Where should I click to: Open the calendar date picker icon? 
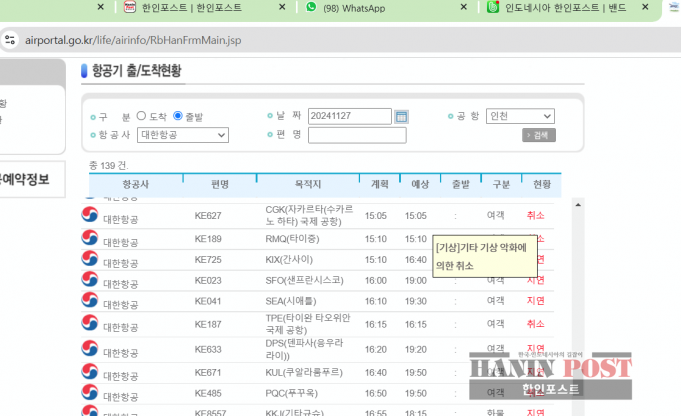(402, 117)
